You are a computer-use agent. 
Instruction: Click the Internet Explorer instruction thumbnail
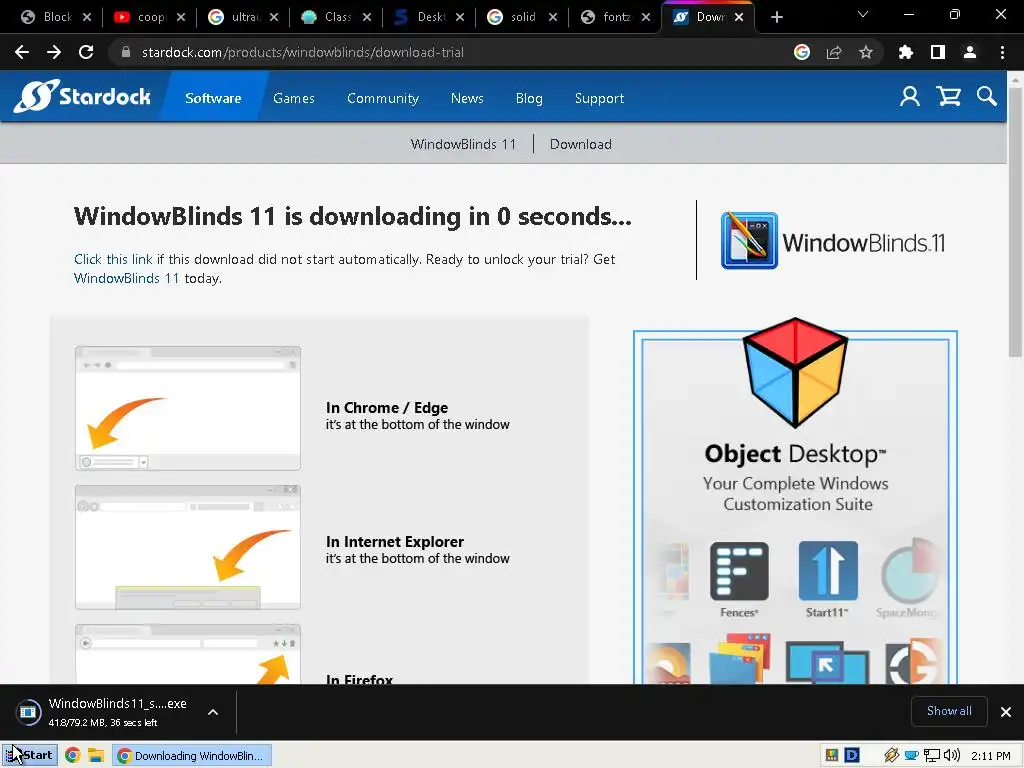188,547
